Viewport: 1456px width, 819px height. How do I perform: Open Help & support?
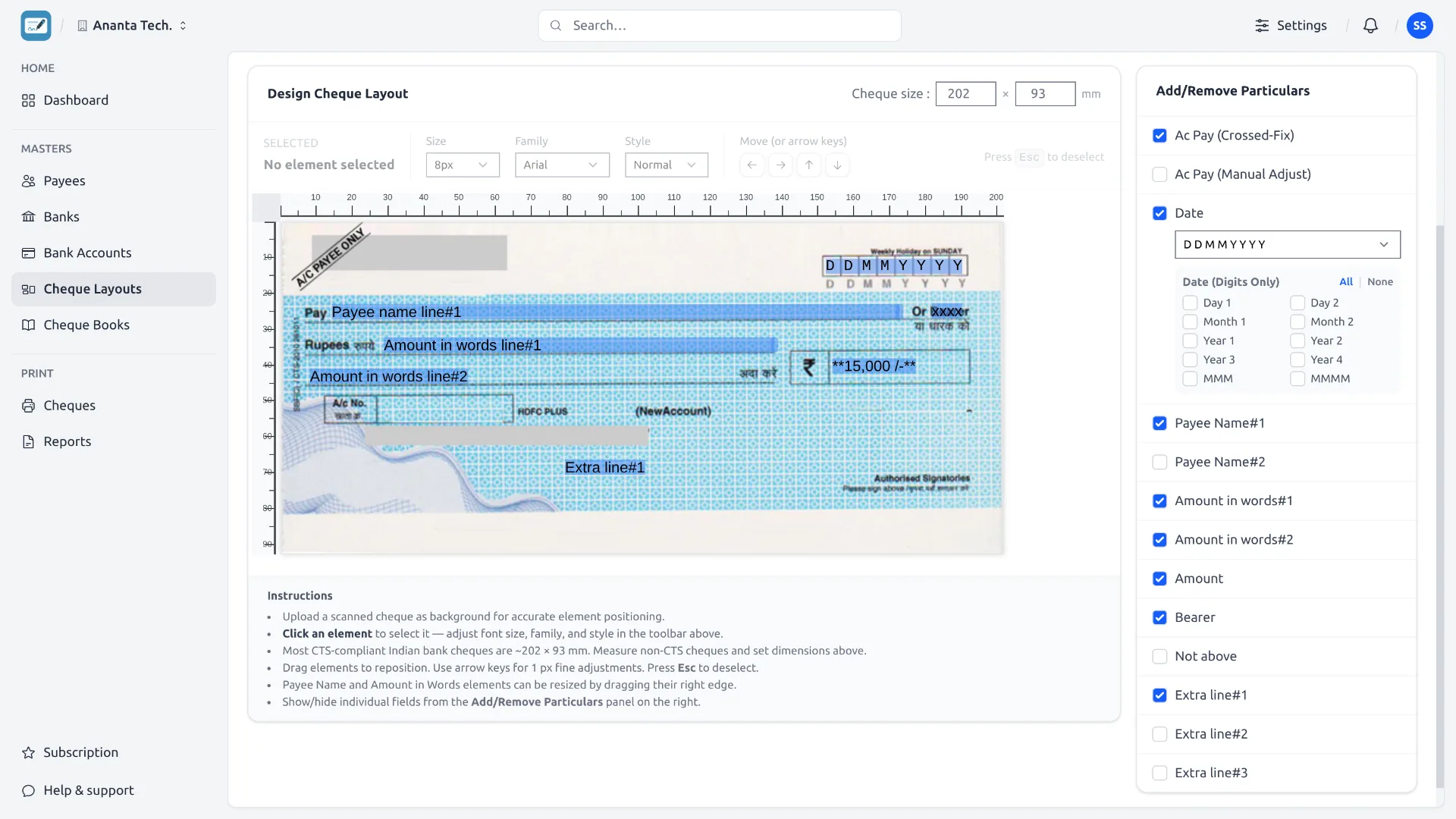coord(114,790)
